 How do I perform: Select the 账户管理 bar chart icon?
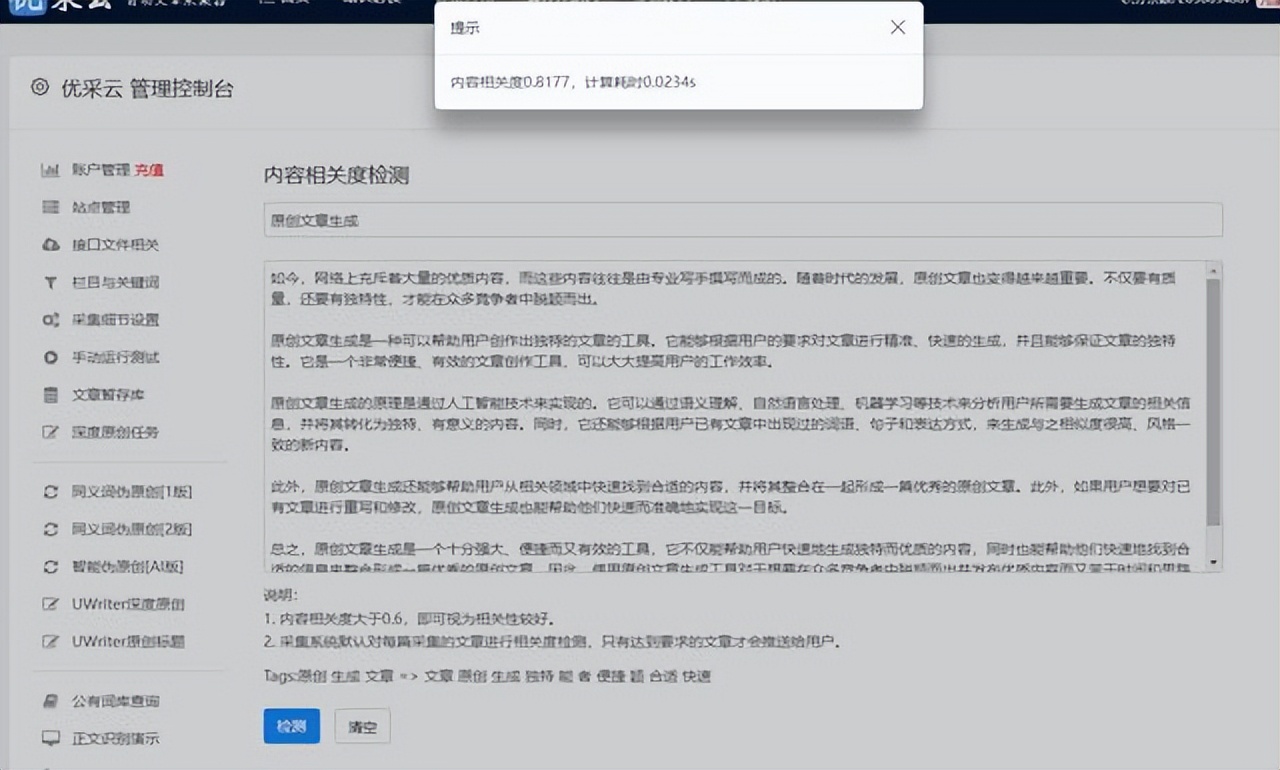tap(50, 170)
